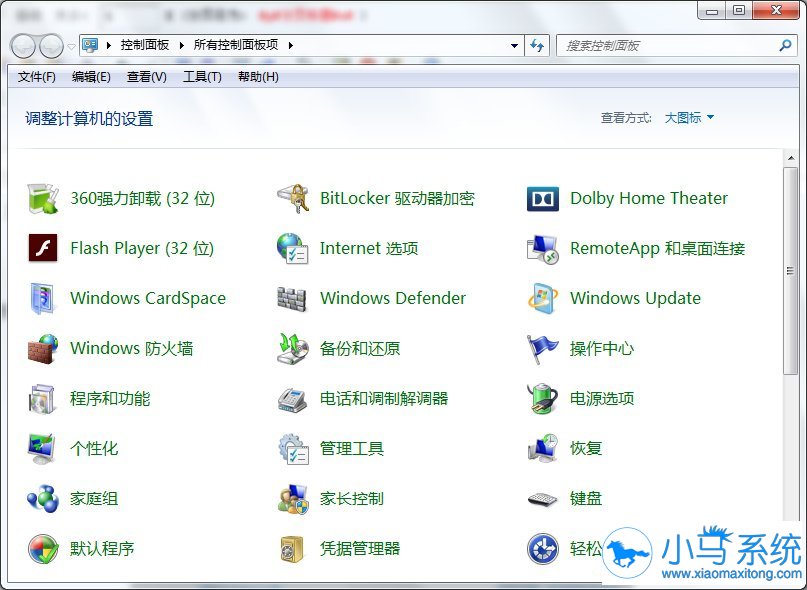Open the 程序和功能 link text

[x=110, y=398]
